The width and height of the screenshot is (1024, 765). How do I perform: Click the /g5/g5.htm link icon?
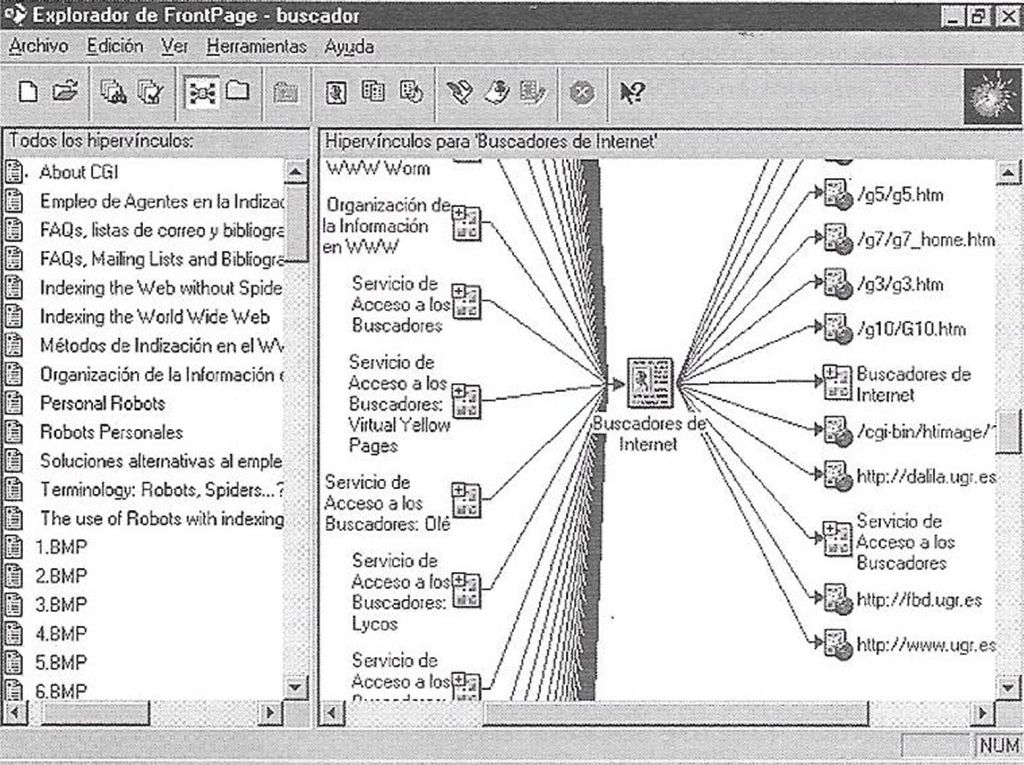[837, 193]
